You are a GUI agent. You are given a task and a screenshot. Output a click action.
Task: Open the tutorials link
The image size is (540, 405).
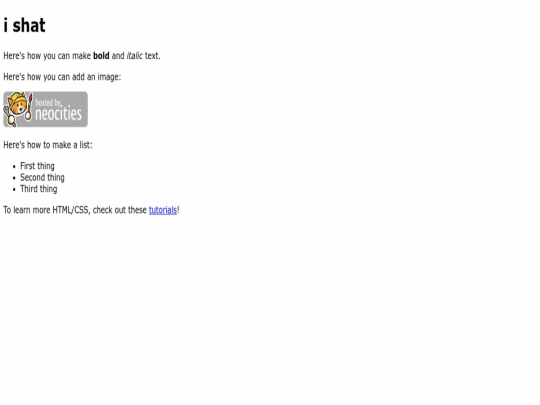coord(163,210)
